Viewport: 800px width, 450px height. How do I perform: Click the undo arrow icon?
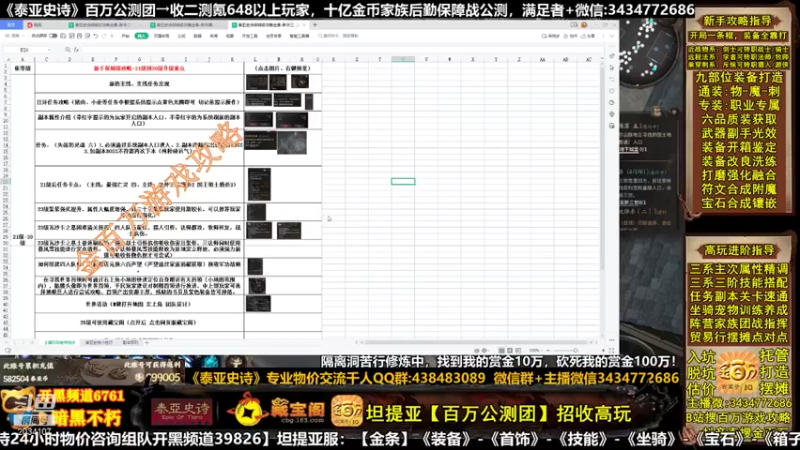[x=95, y=36]
